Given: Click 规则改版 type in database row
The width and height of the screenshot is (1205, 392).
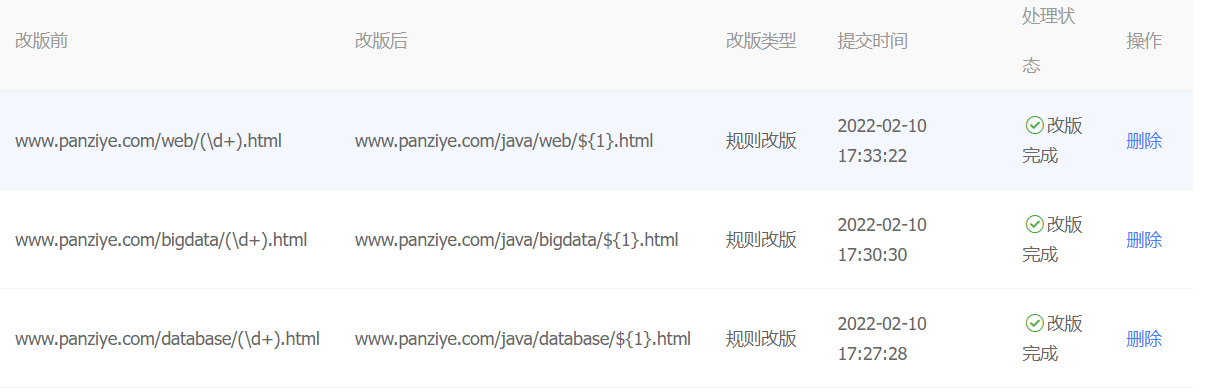Looking at the screenshot, I should coord(761,339).
